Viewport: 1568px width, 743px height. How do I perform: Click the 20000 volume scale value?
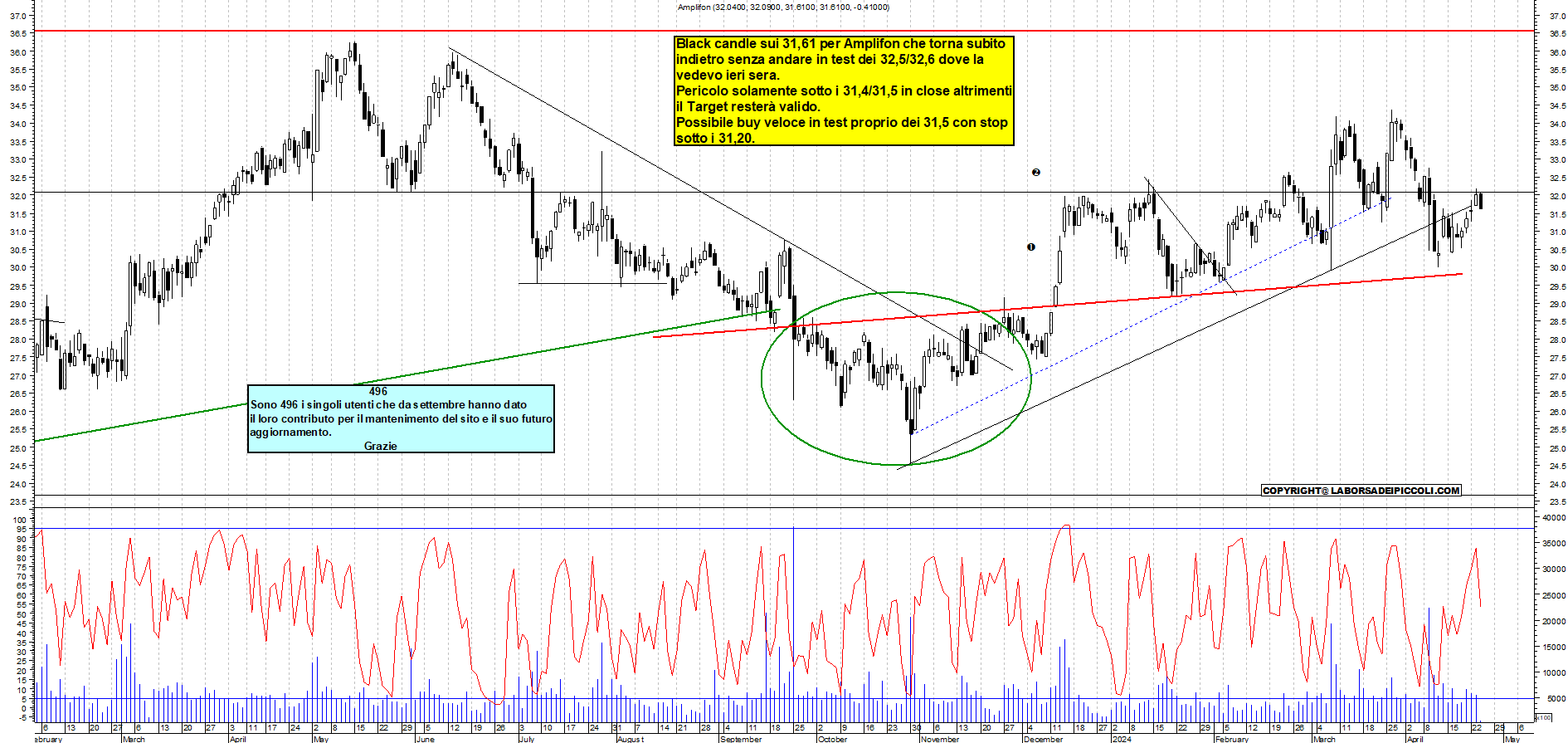point(1554,622)
